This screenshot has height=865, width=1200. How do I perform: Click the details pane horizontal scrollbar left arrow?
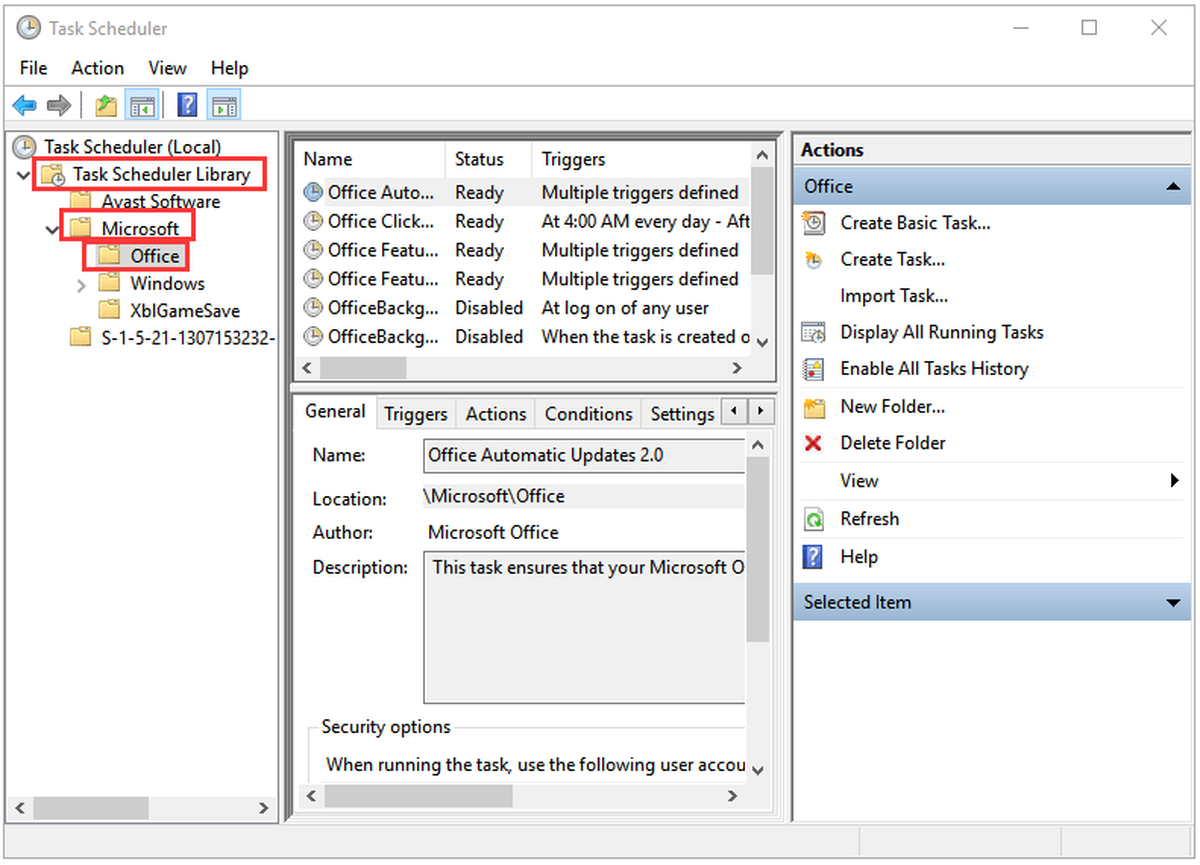click(310, 796)
